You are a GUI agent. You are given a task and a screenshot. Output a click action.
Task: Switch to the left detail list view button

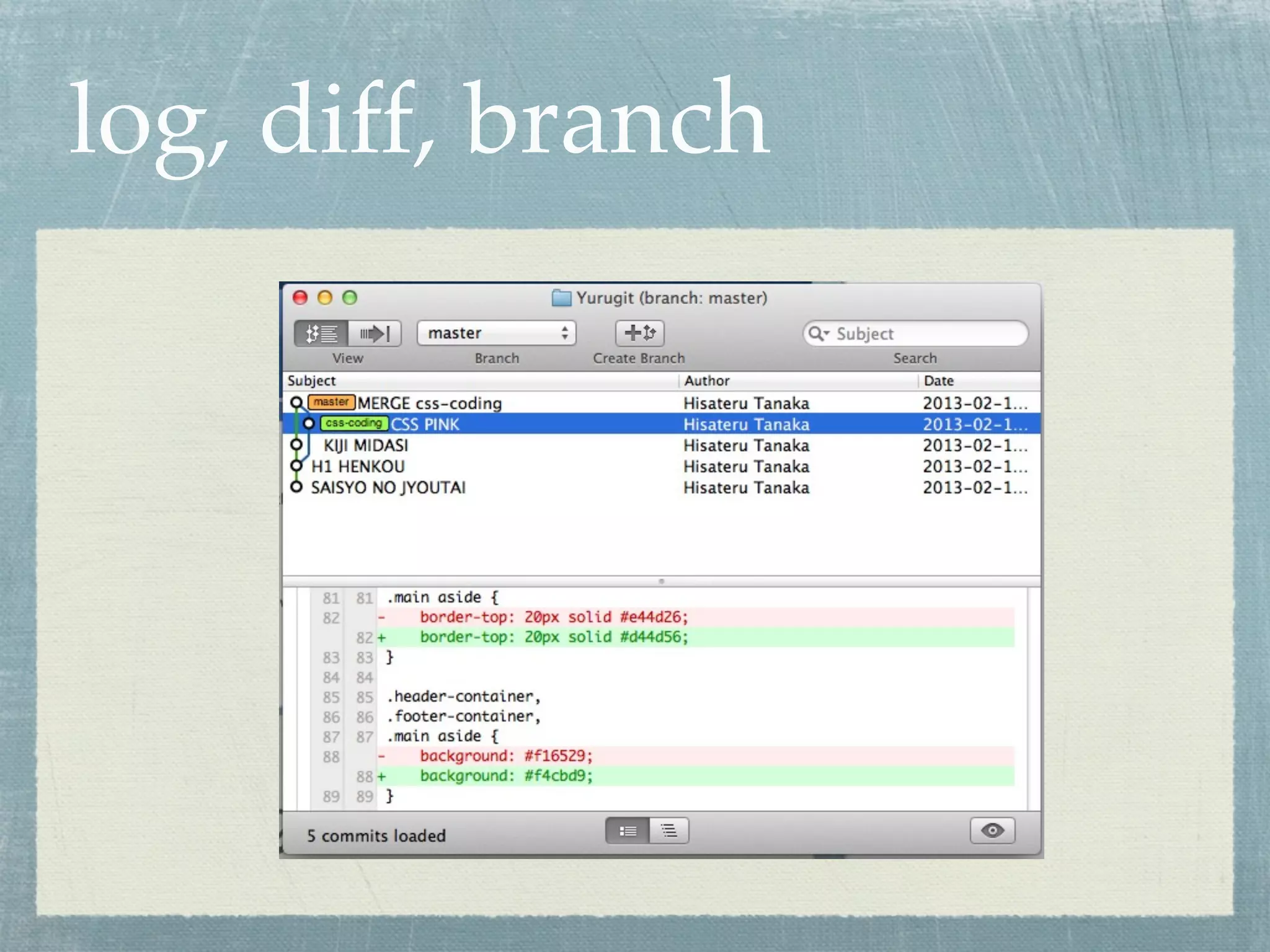(627, 831)
